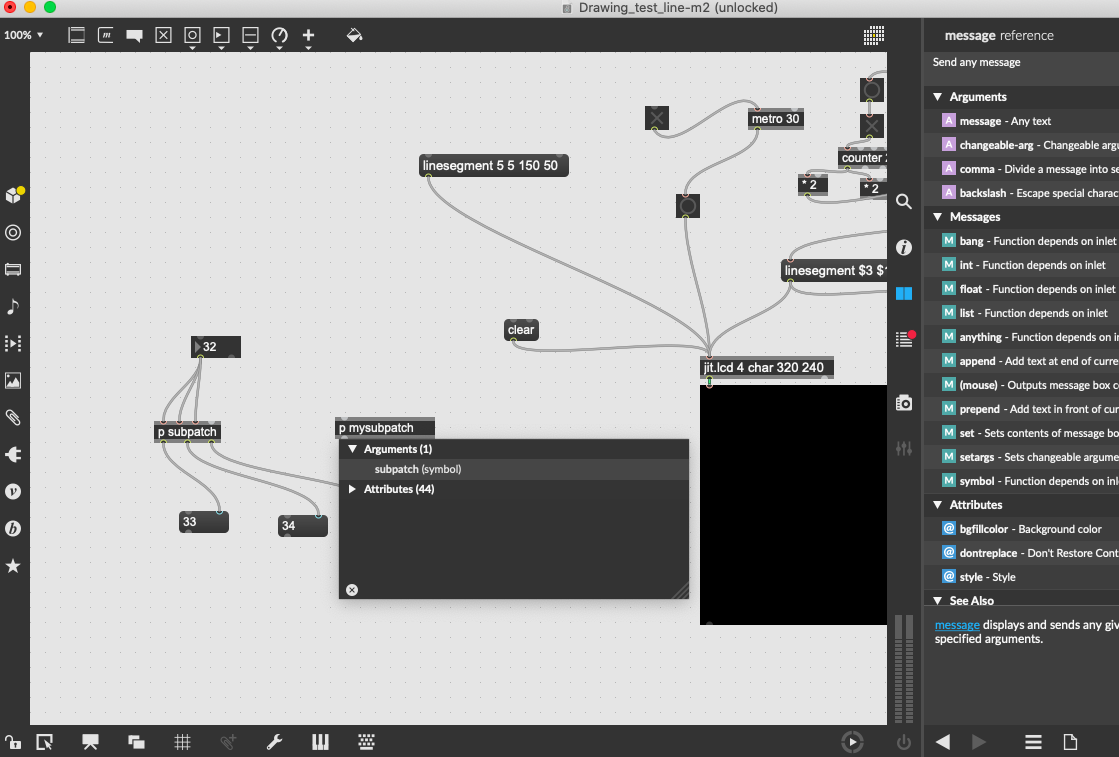
Task: Select the setargs message reference entry
Action: coord(1021,457)
